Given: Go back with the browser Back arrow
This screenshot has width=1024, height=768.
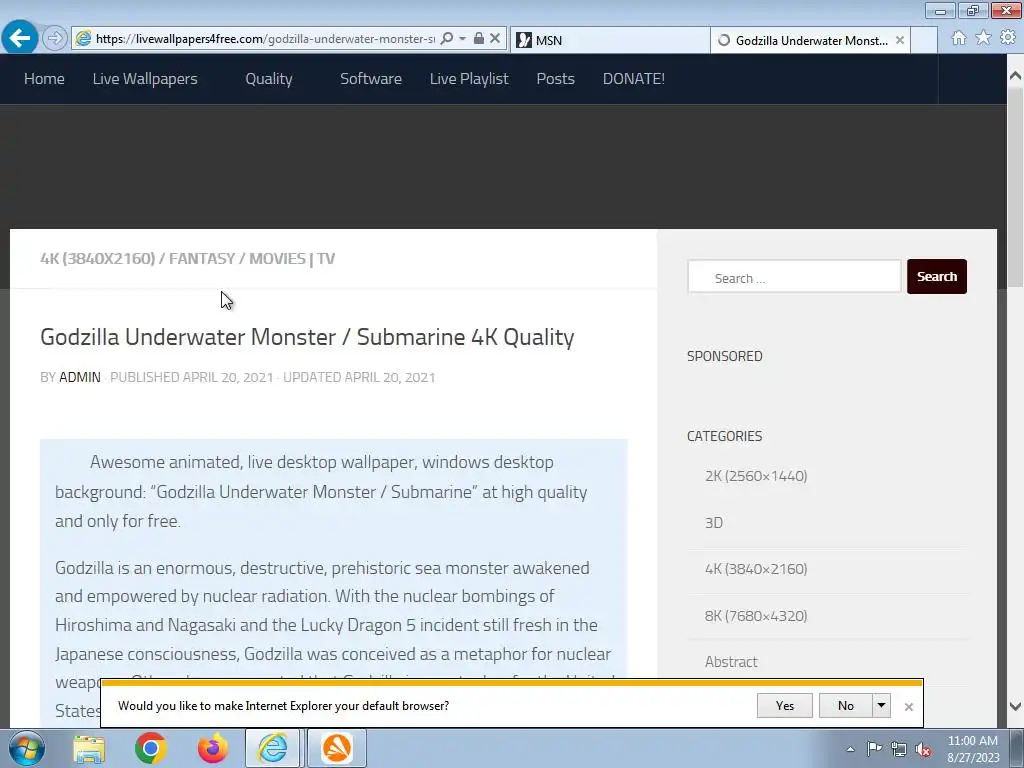Looking at the screenshot, I should pos(20,38).
